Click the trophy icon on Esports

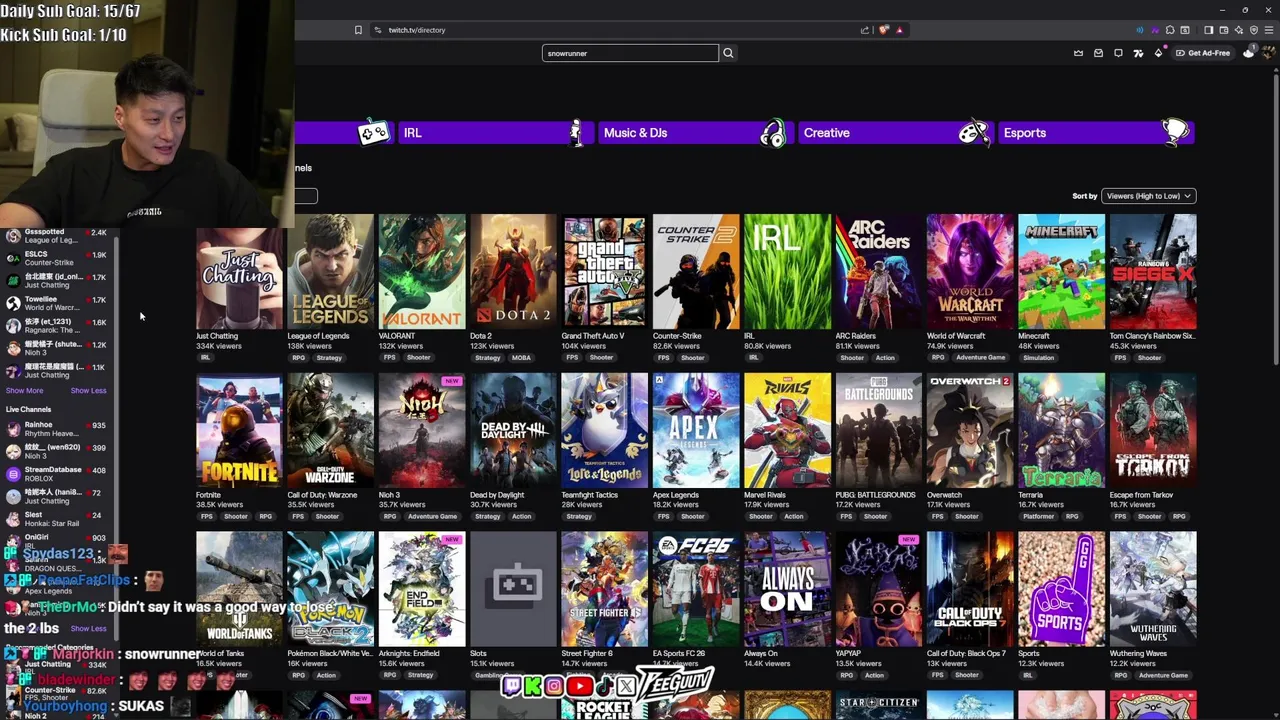tap(1176, 131)
